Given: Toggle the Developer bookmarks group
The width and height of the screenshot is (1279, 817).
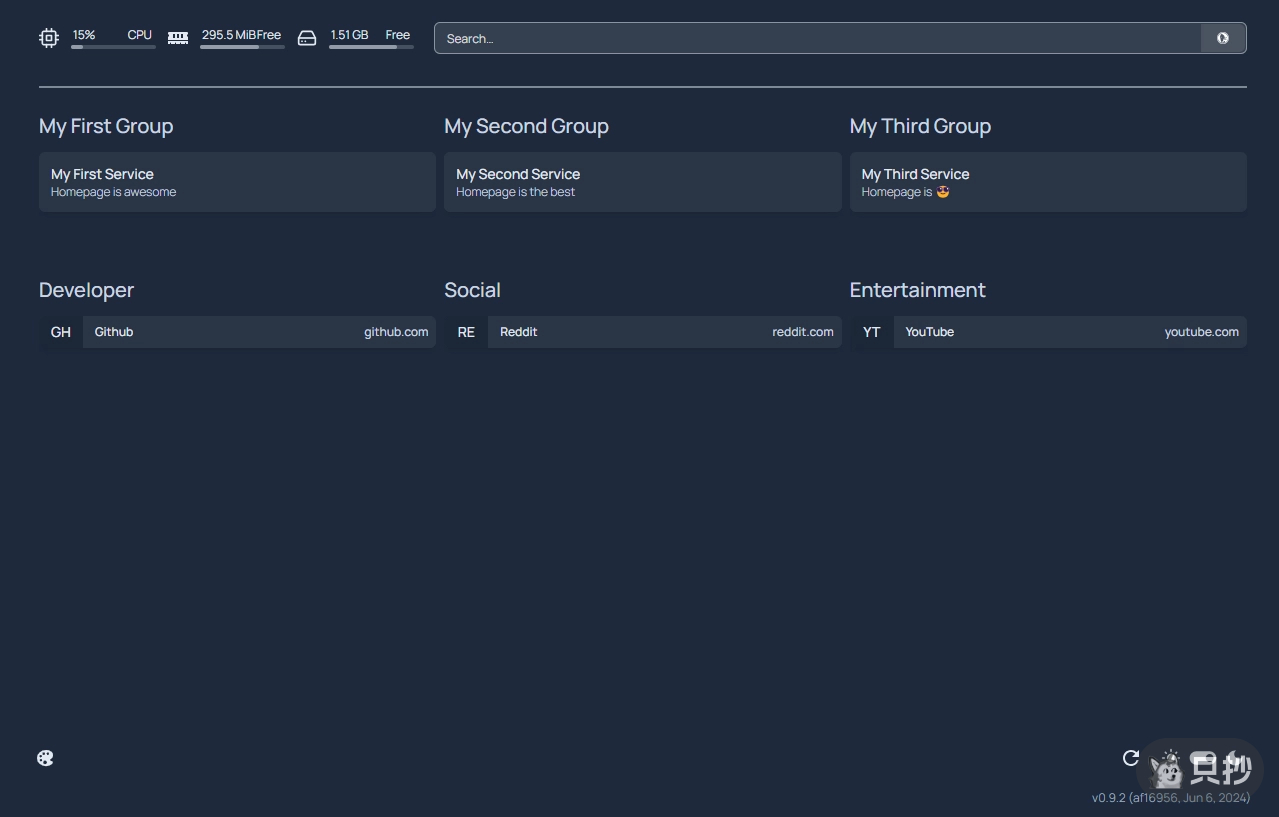Looking at the screenshot, I should coord(86,290).
